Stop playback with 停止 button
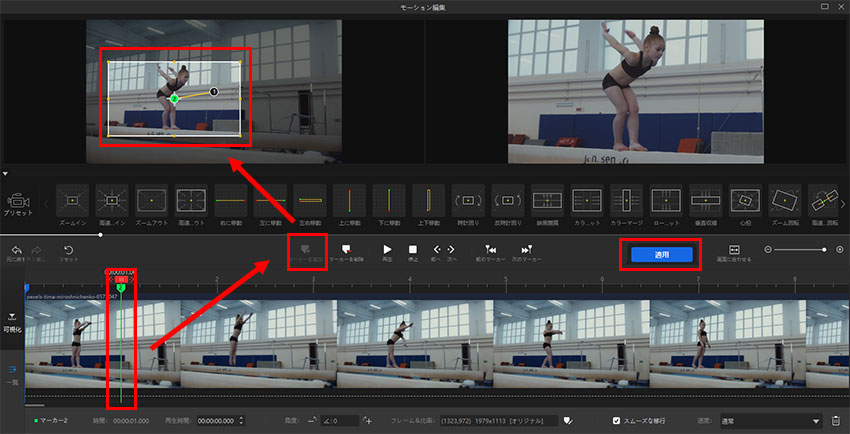 (413, 249)
